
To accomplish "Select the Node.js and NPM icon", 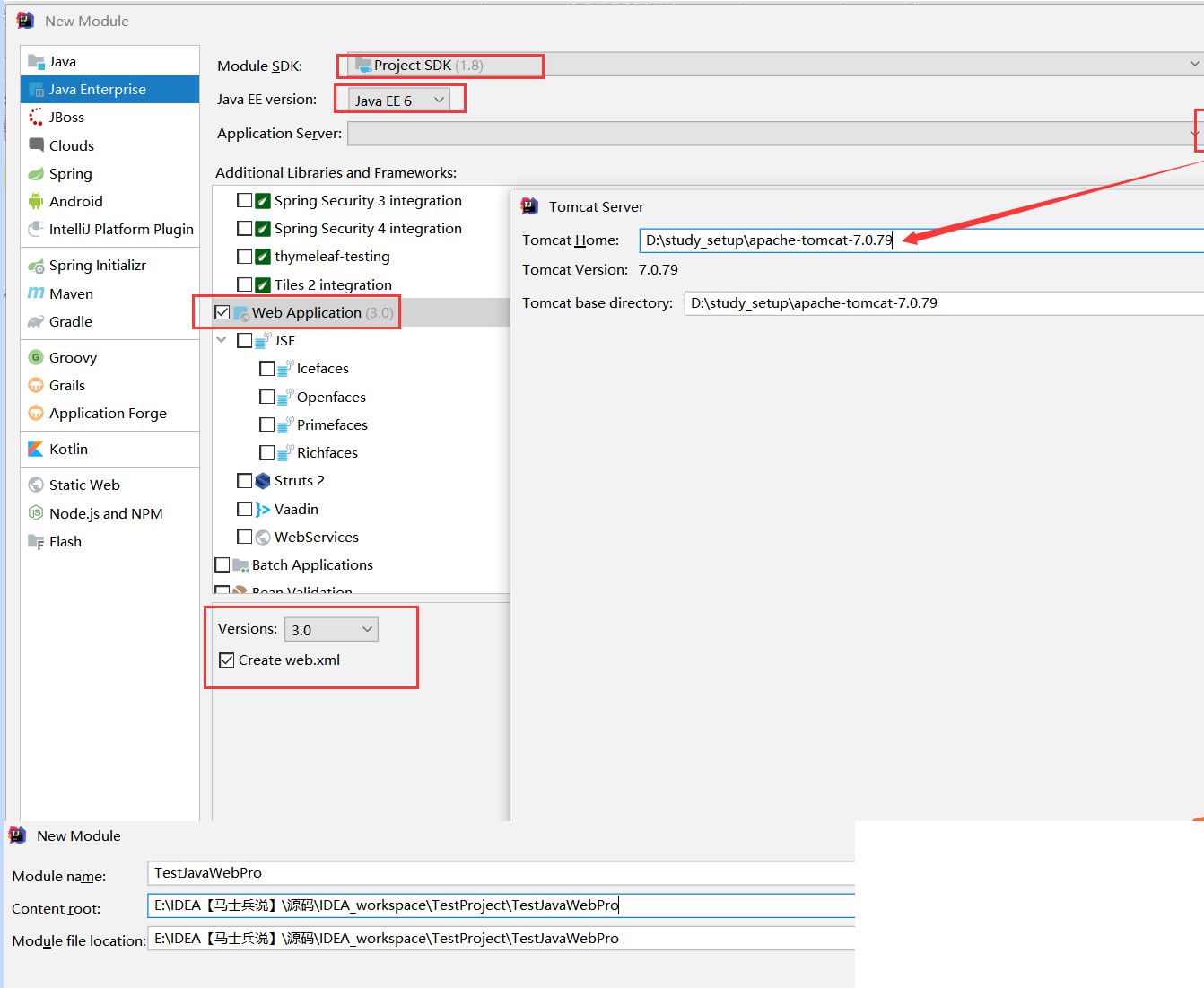I will [36, 513].
